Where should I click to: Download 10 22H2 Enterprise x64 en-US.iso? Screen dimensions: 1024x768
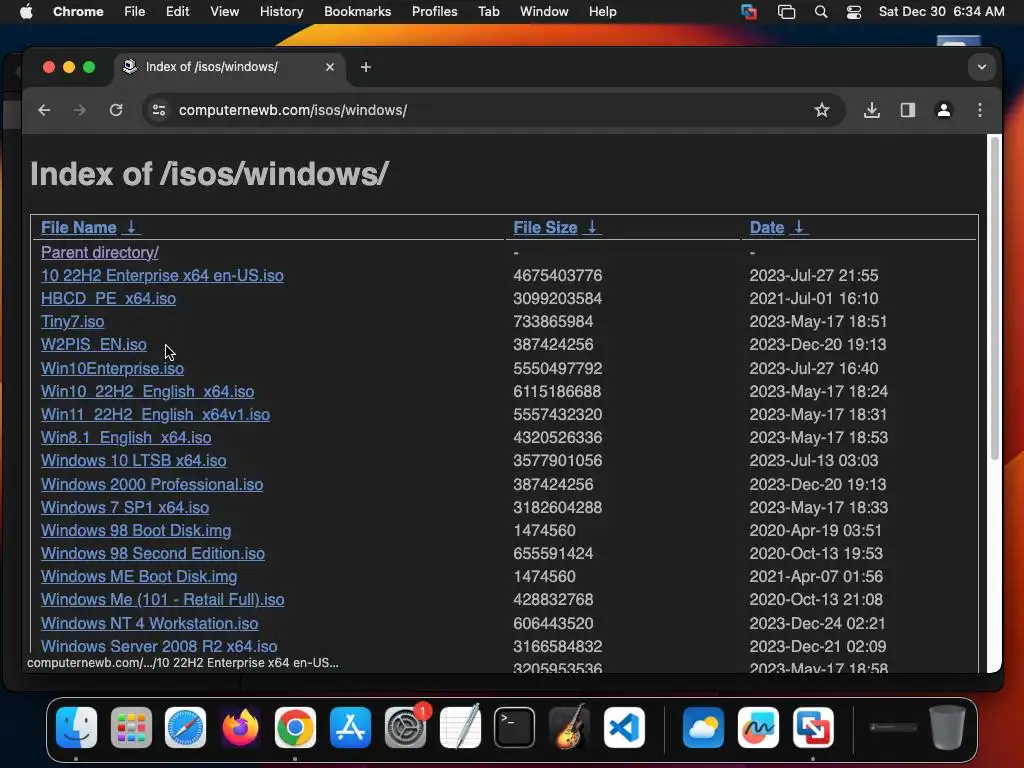pyautogui.click(x=162, y=276)
